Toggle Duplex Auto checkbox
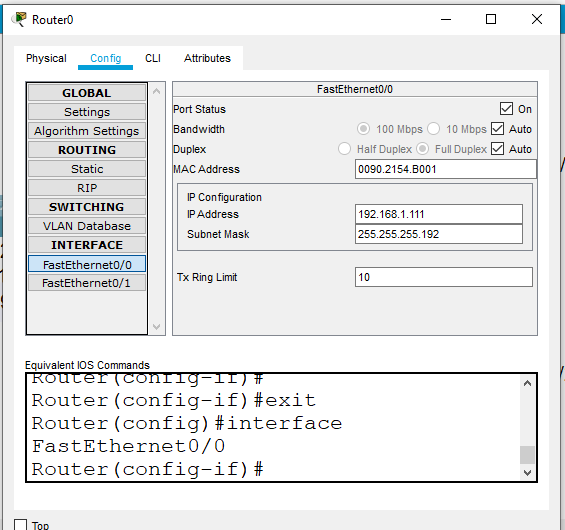This screenshot has width=565, height=530. [498, 148]
